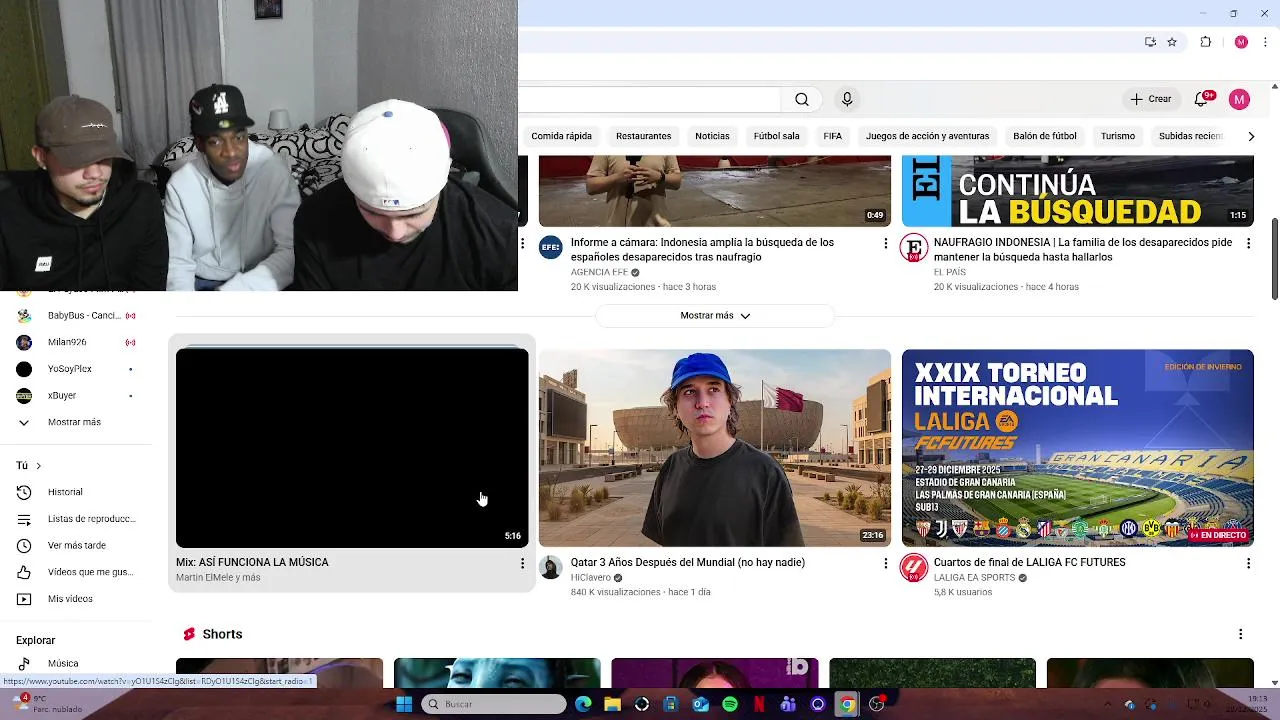Open options for NAUFRAGIO INDONESIA video
The image size is (1280, 720).
click(1248, 243)
